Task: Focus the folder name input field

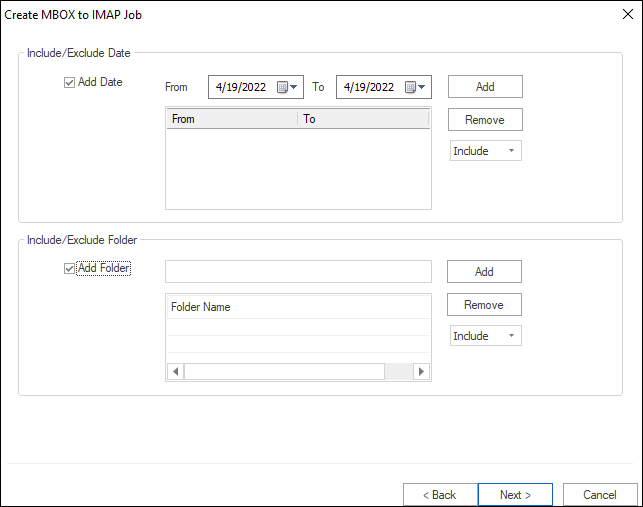Action: 298,272
